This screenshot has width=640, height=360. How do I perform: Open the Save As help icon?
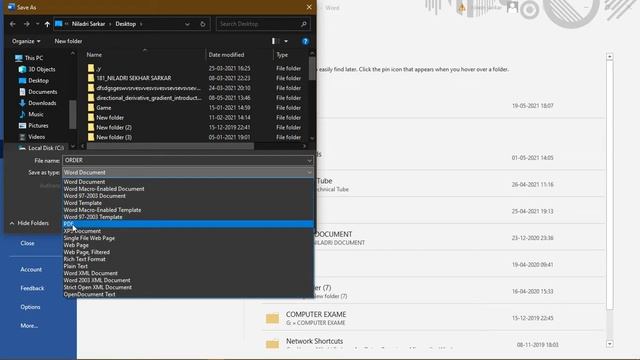(x=305, y=41)
